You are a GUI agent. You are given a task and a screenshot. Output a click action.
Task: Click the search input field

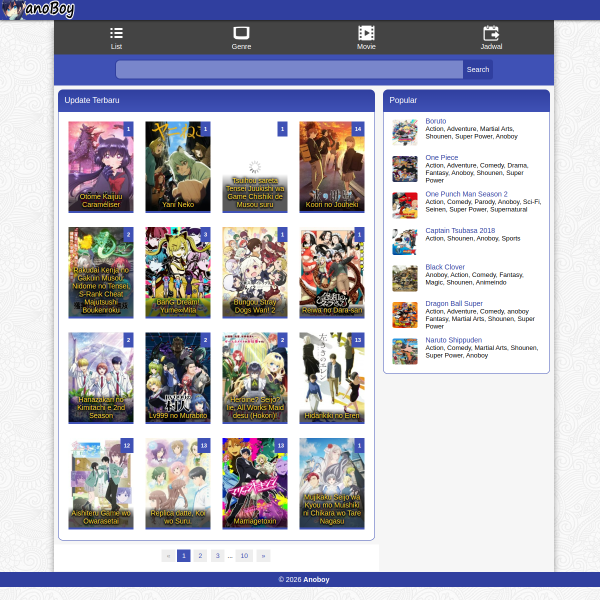(x=289, y=69)
